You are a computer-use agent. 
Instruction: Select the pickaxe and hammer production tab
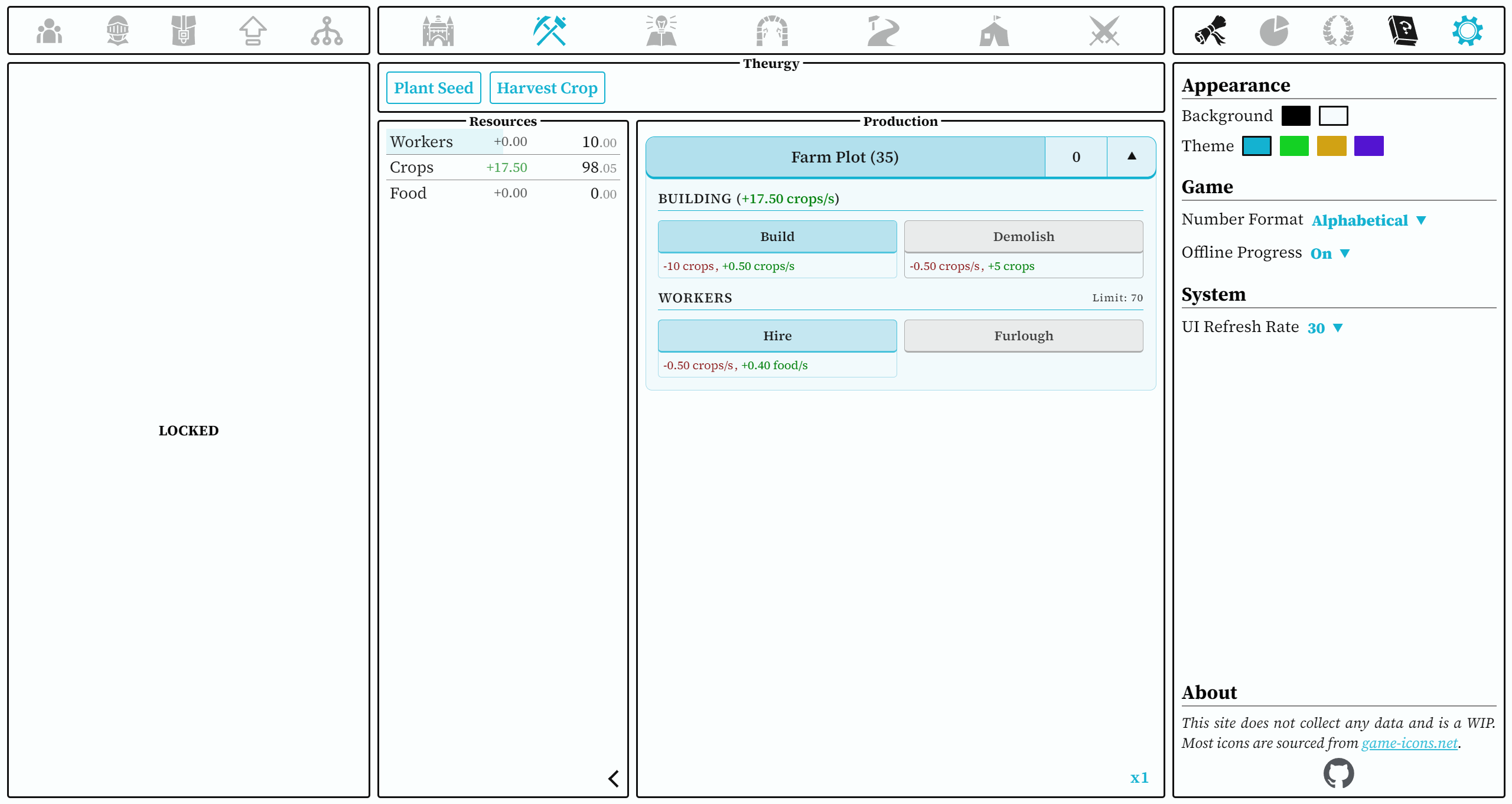pos(549,31)
